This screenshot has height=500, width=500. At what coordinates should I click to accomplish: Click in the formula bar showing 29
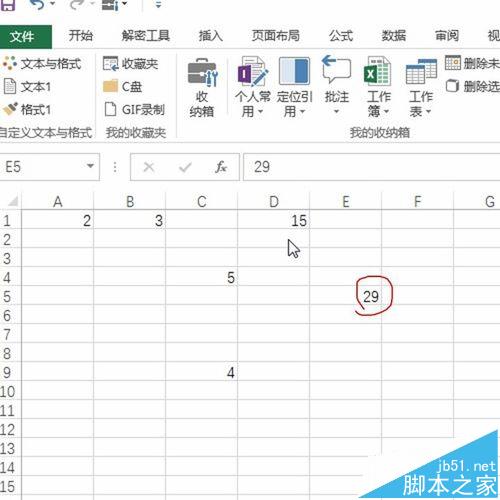pos(372,167)
